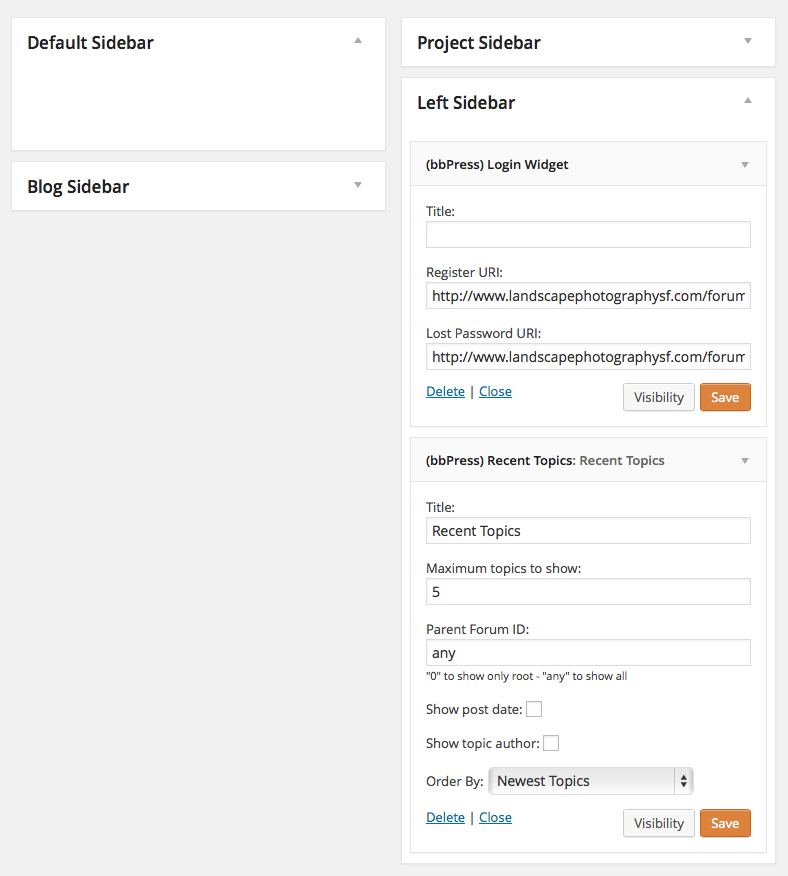This screenshot has width=788, height=876.
Task: Expand the Project Sidebar panel arrow
Action: pyautogui.click(x=748, y=41)
